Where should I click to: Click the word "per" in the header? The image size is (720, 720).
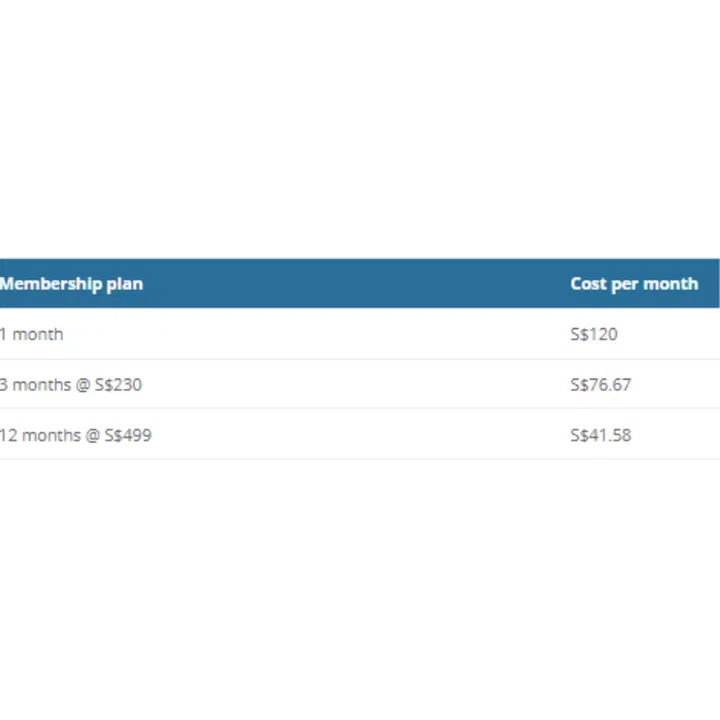click(625, 284)
